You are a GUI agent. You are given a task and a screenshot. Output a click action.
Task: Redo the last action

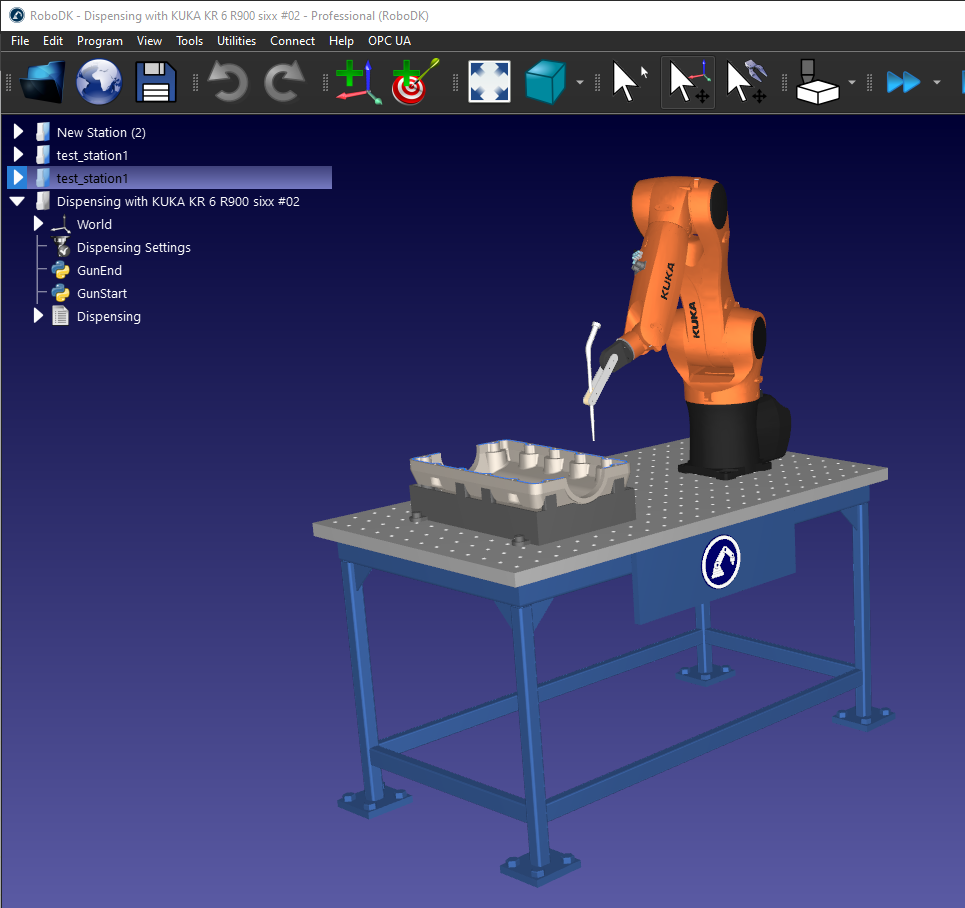(284, 82)
